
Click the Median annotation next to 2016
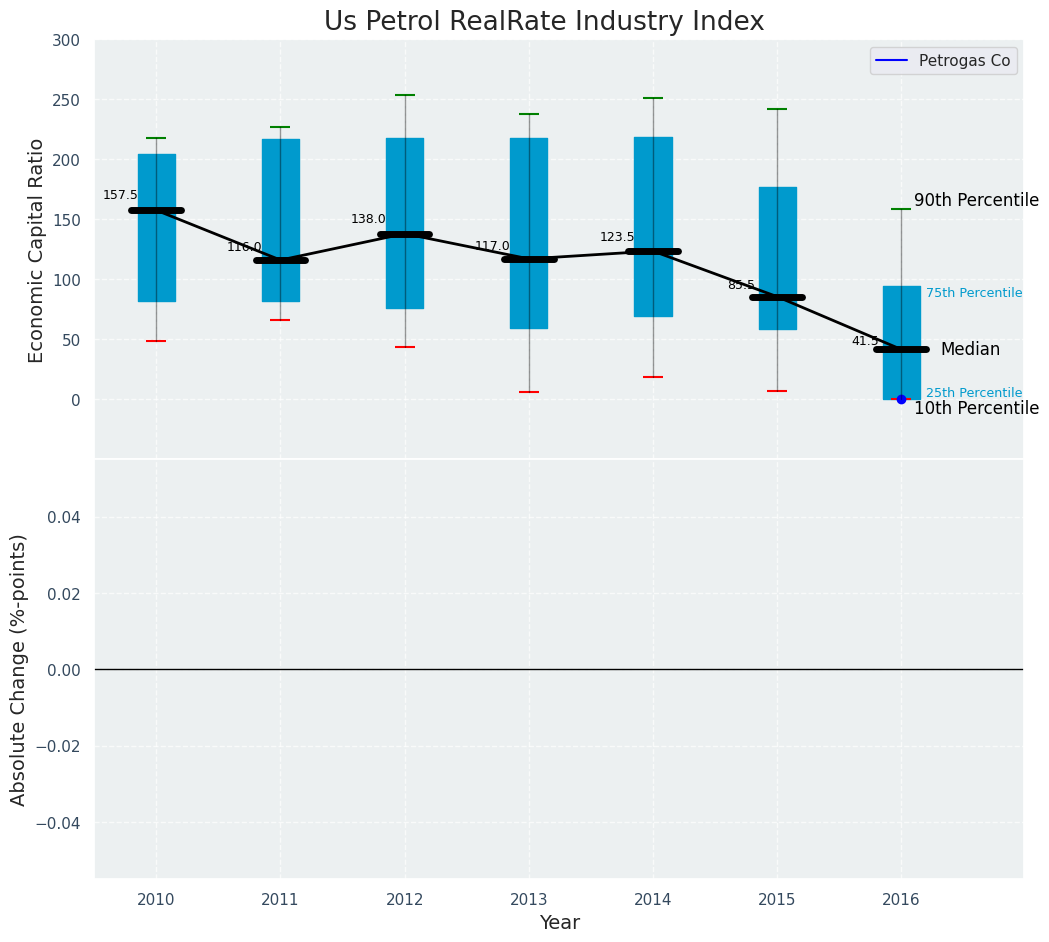(970, 349)
